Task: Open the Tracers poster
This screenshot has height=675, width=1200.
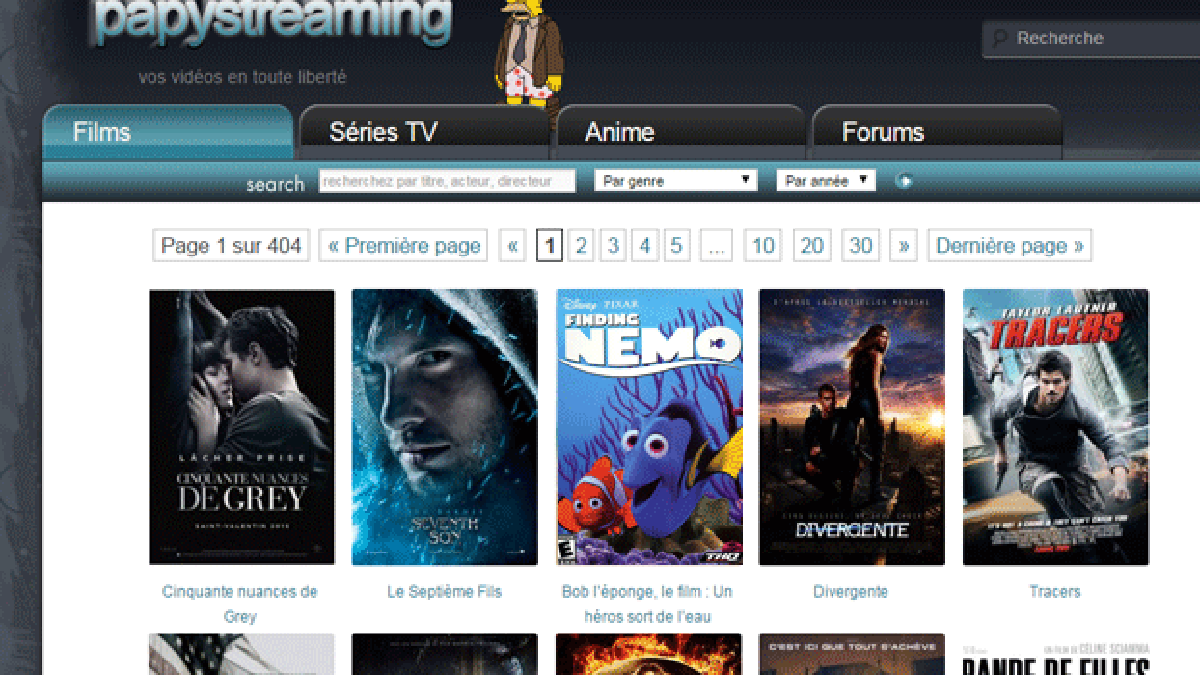Action: pos(1055,427)
